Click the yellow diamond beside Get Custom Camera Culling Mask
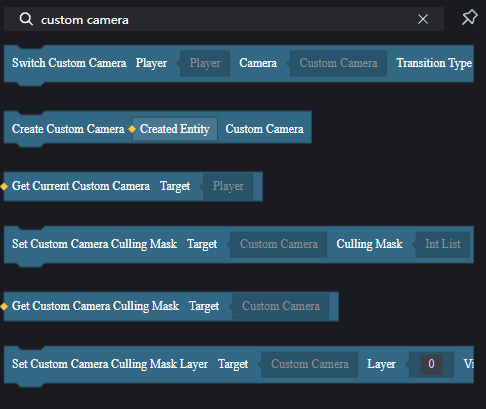 pos(4,306)
